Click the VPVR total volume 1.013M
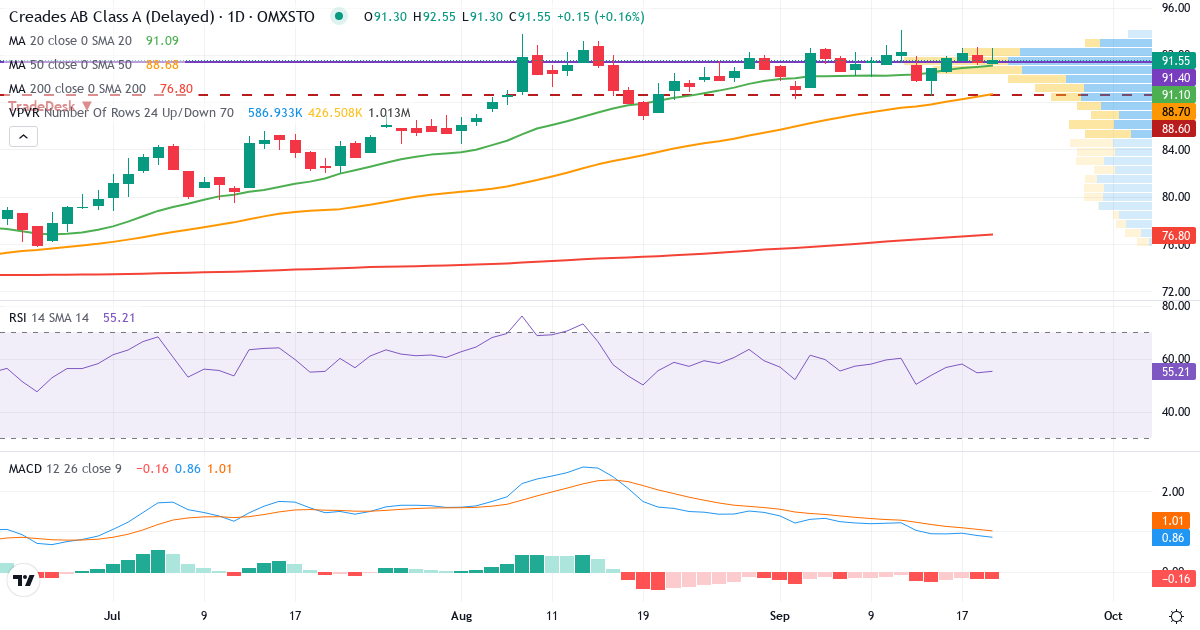Viewport: 1200px width, 630px height. tap(389, 113)
